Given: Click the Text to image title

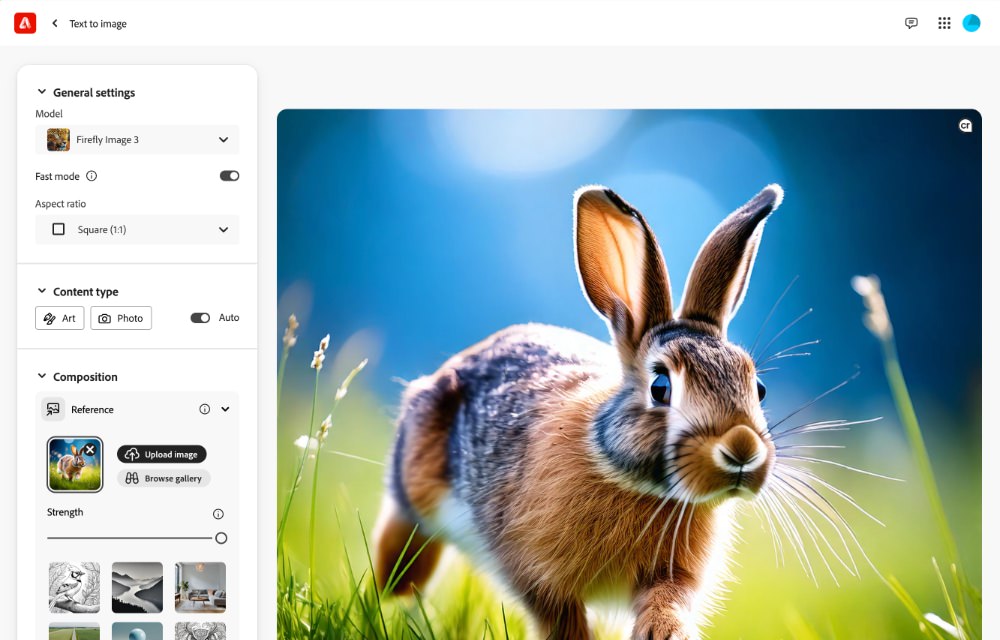Looking at the screenshot, I should [x=98, y=24].
